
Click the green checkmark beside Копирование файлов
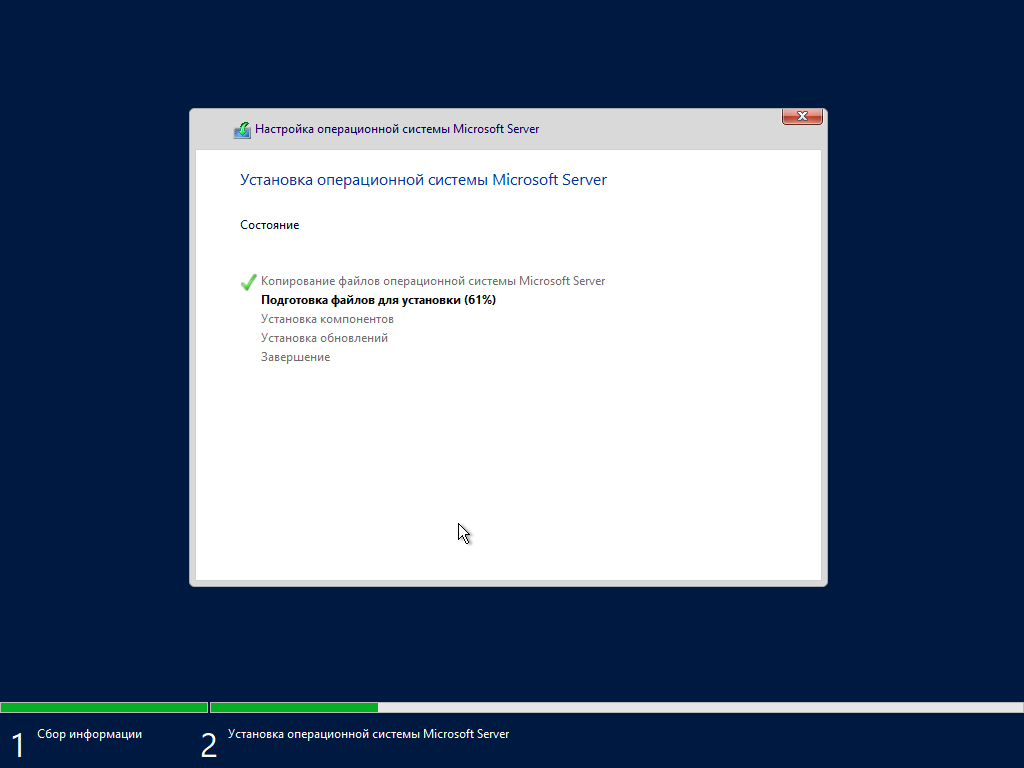coord(248,282)
